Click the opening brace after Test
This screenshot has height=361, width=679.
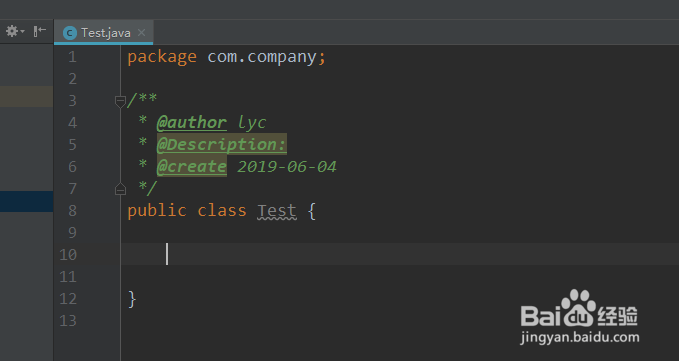pyautogui.click(x=312, y=211)
